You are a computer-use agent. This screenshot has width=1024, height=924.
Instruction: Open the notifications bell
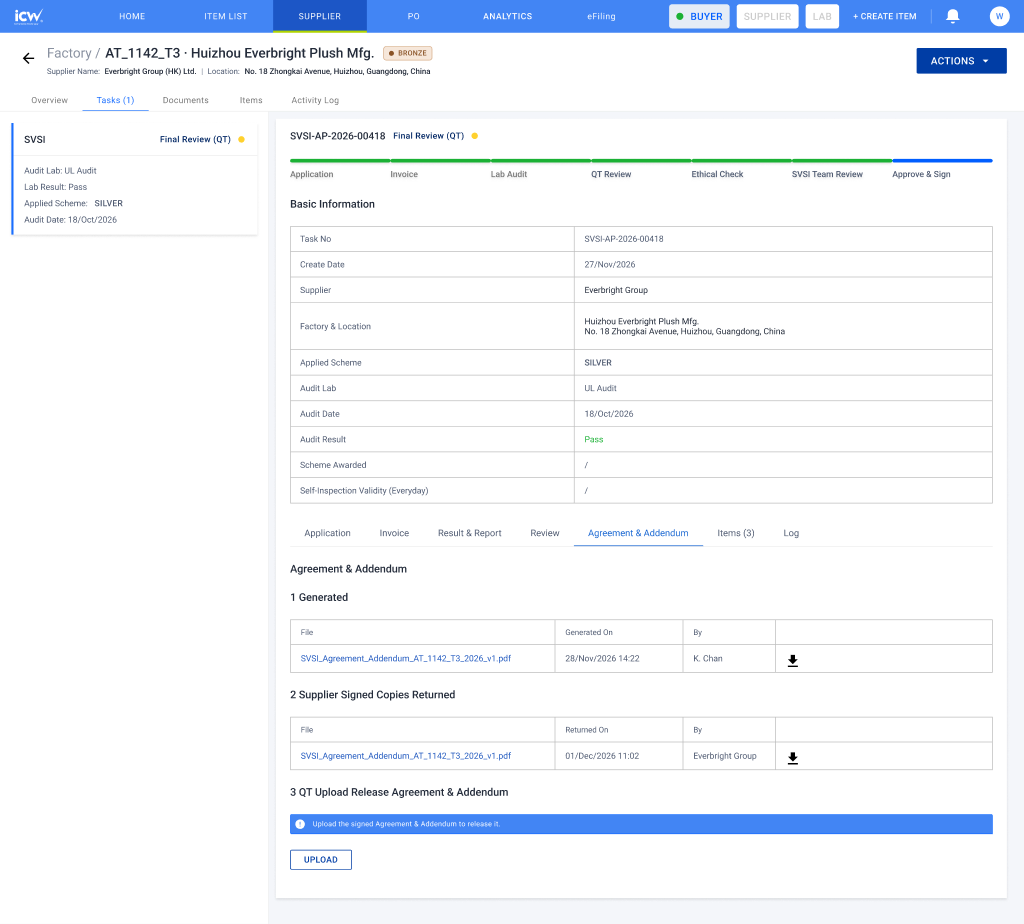pos(953,16)
